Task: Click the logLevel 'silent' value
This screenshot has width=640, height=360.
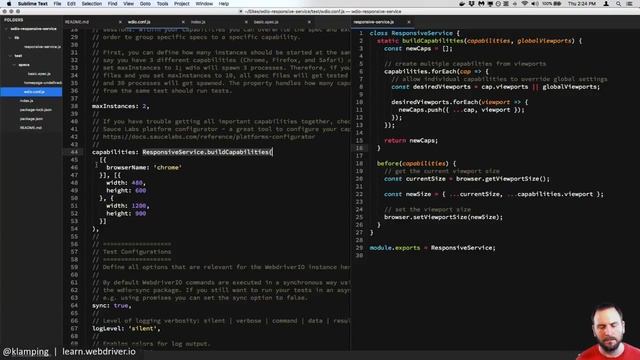Action: tap(142, 329)
